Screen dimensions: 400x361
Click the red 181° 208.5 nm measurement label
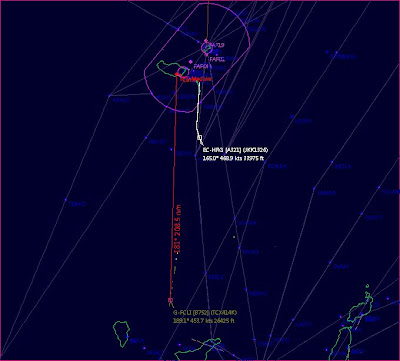coord(178,229)
